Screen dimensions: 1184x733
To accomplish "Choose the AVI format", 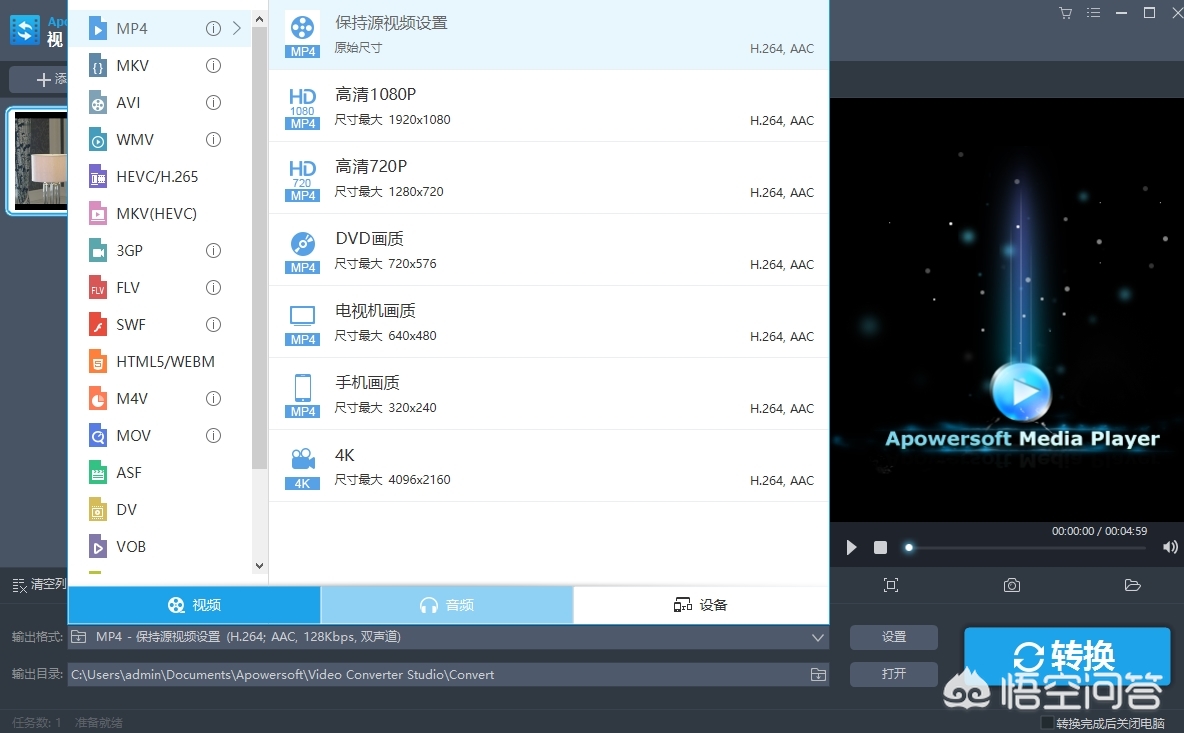I will coord(159,103).
